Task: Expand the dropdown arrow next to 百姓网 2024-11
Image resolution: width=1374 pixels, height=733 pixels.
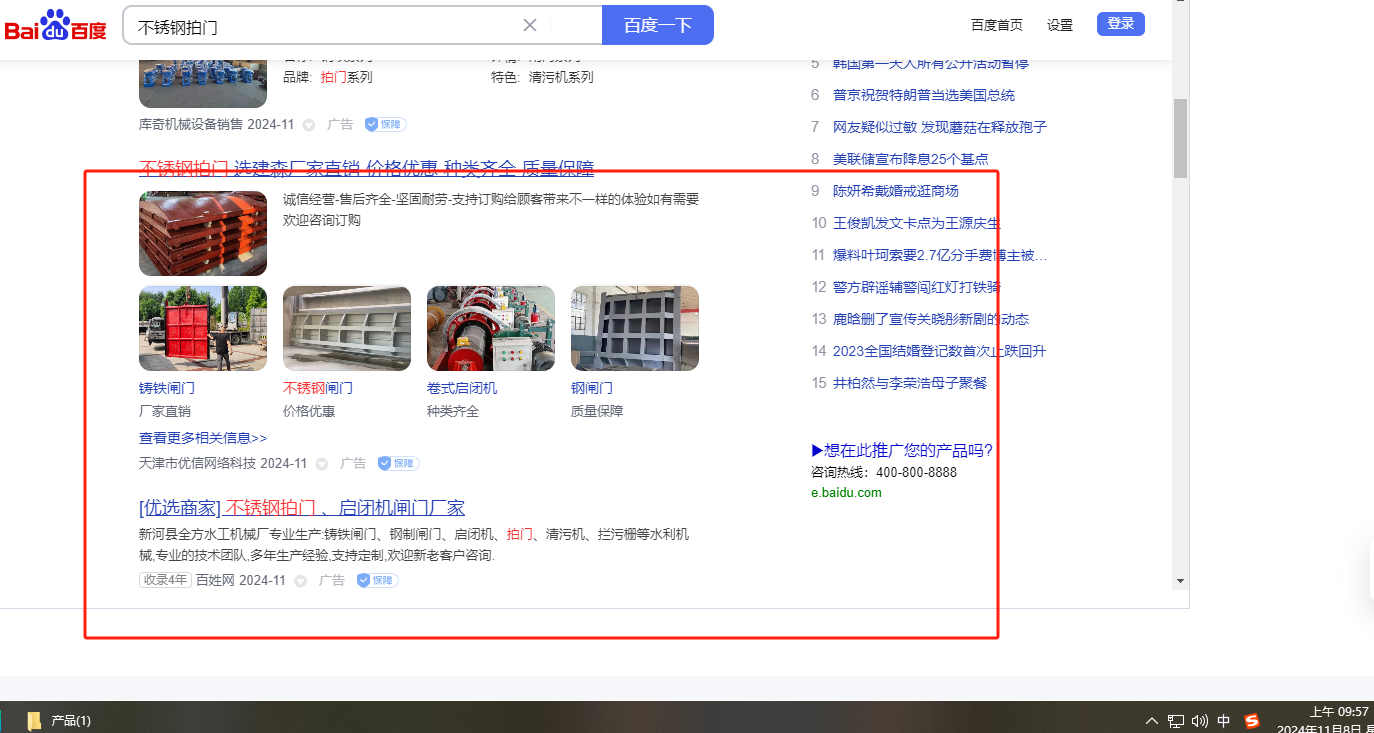Action: [x=301, y=581]
